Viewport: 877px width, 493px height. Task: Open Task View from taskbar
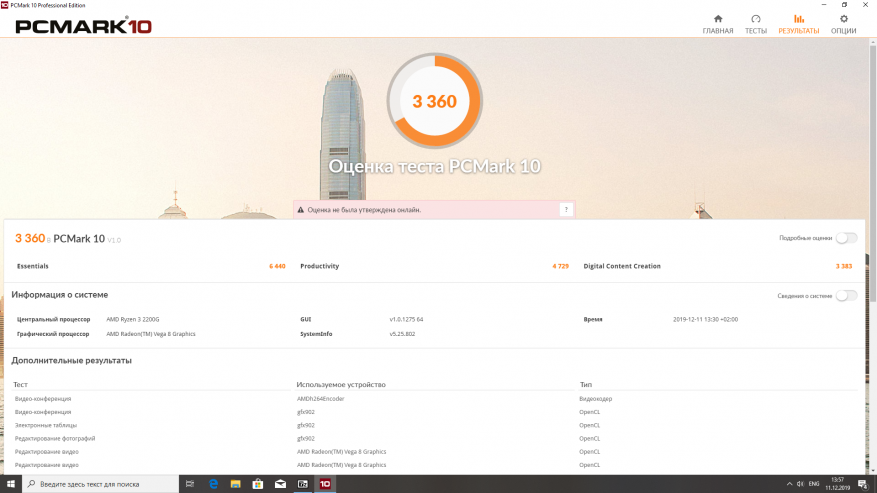pos(190,484)
